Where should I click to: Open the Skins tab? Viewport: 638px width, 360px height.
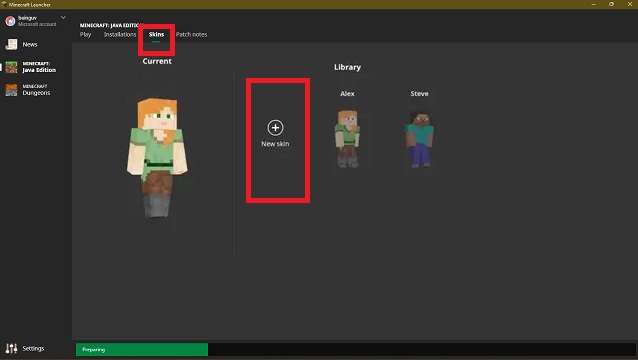(x=156, y=35)
